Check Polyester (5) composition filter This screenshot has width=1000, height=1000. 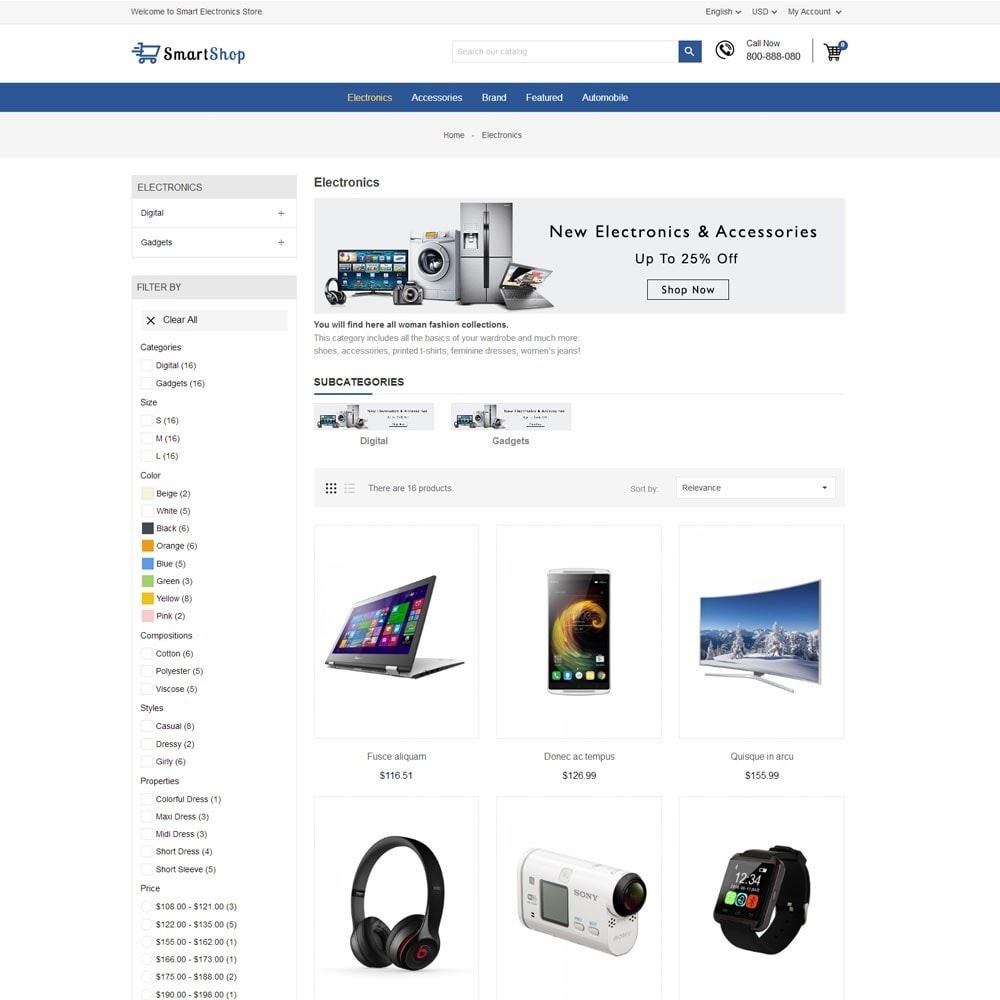(x=147, y=671)
